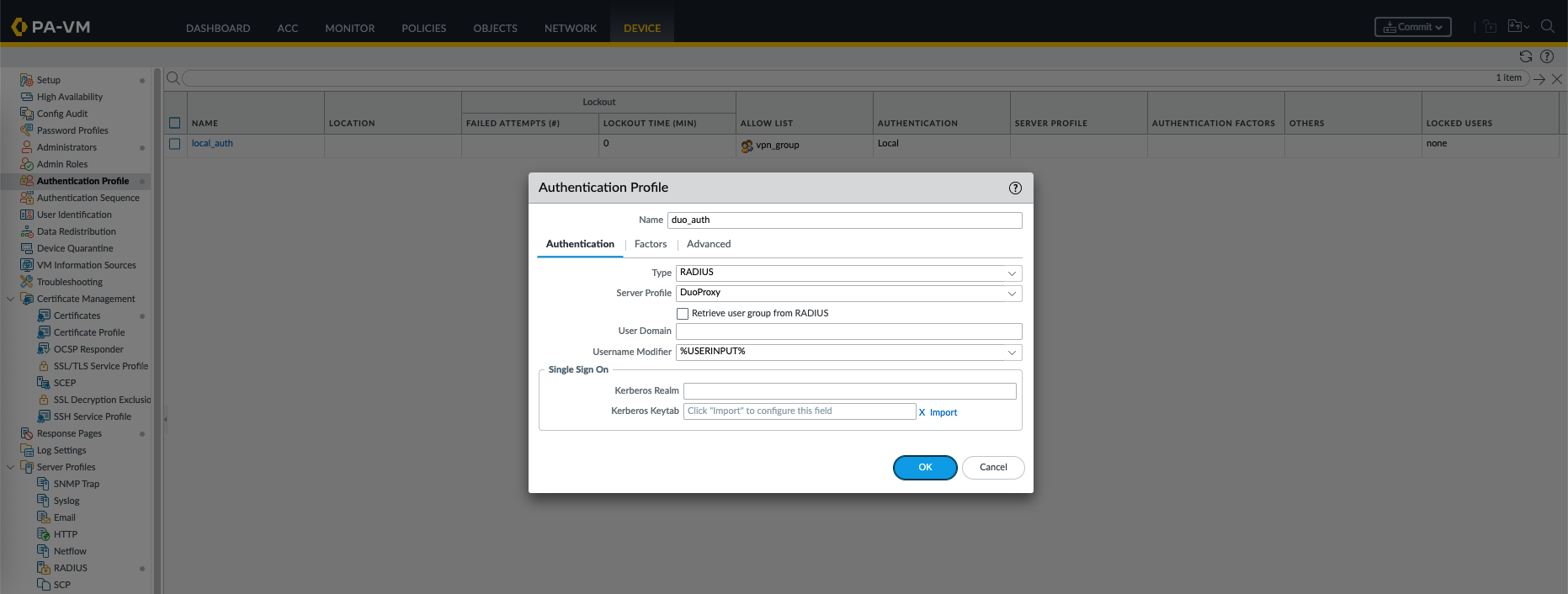Click the Log Settings icon in sidebar
1568x594 pixels.
point(27,450)
